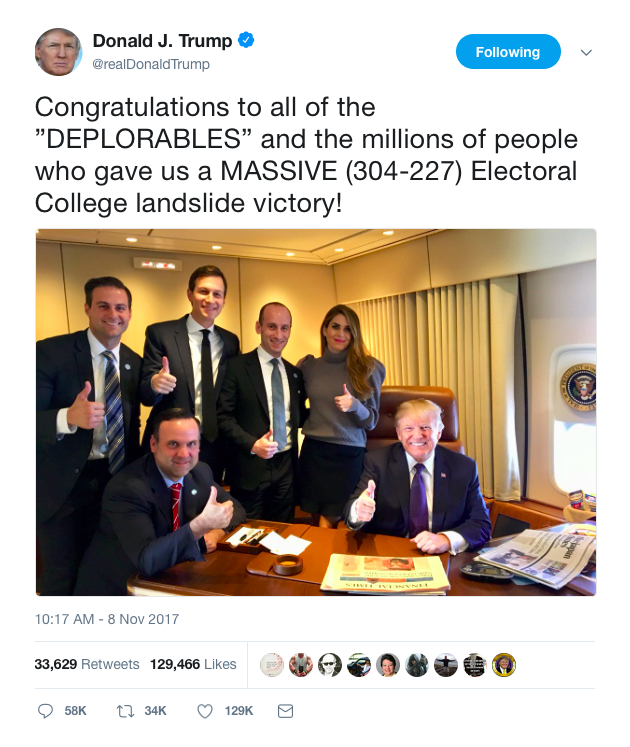Share via the direct message envelope icon
Screen dimensions: 630x747
tap(285, 711)
